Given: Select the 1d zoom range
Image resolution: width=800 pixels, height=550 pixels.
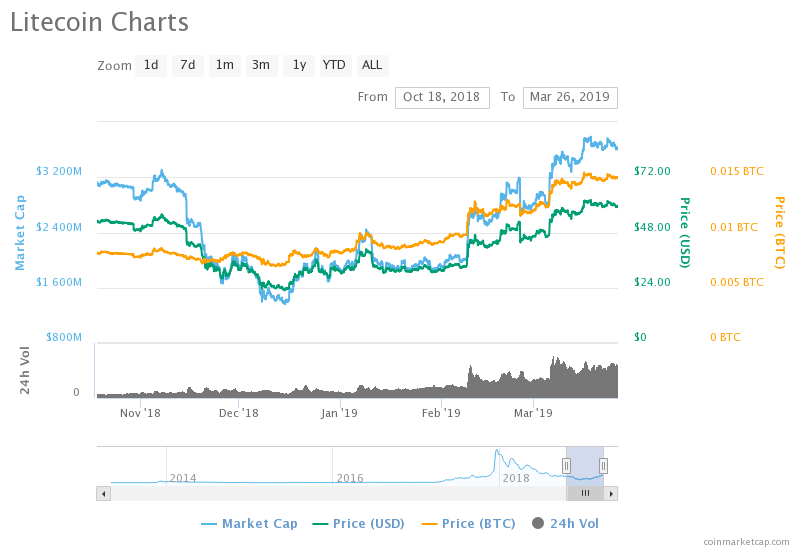Looking at the screenshot, I should tap(151, 65).
